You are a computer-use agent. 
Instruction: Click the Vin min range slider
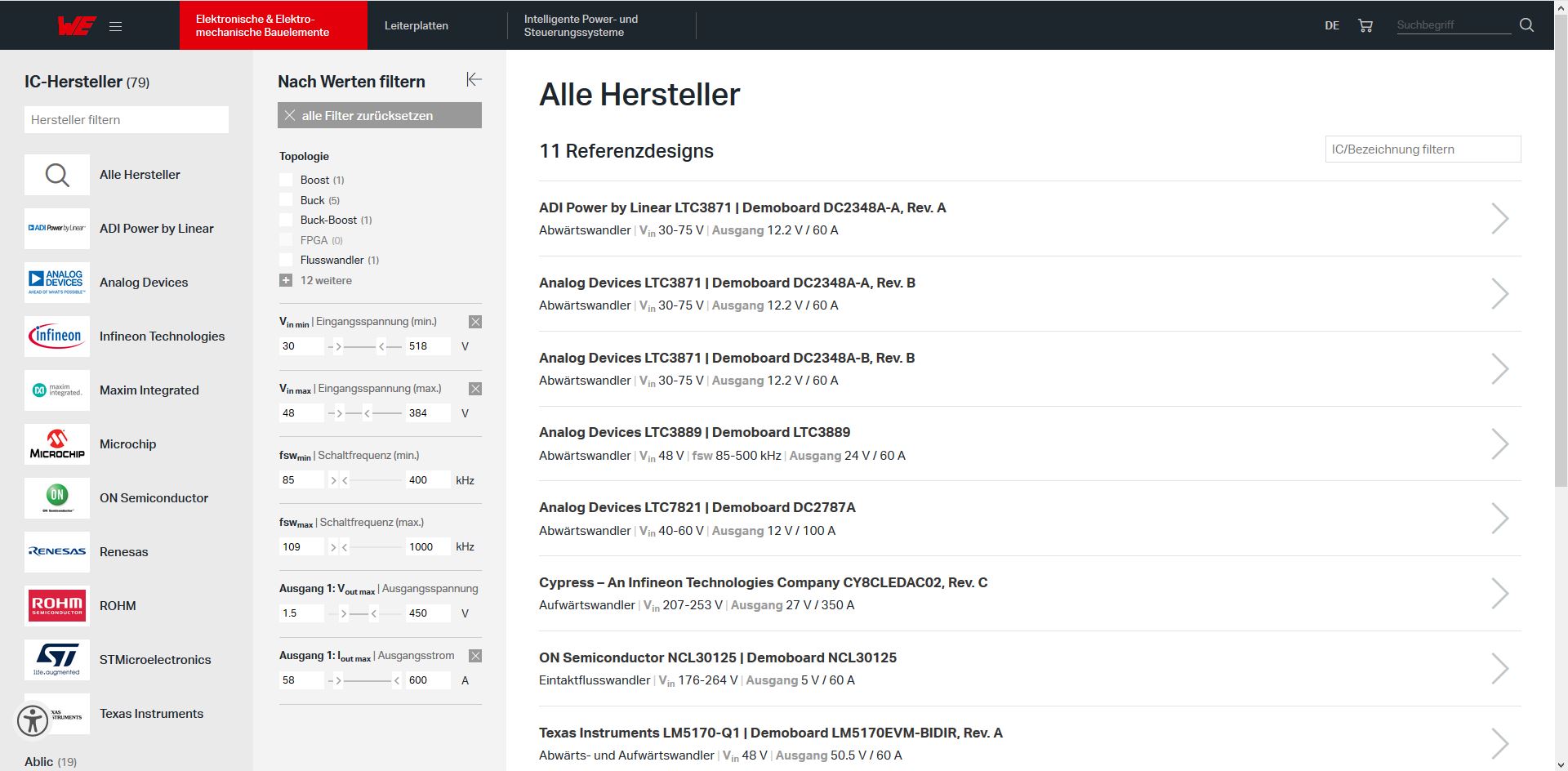click(x=364, y=346)
